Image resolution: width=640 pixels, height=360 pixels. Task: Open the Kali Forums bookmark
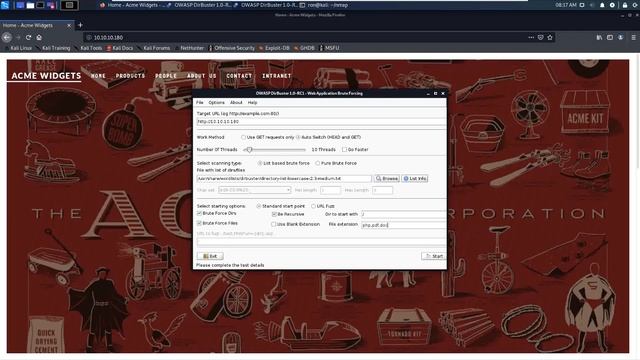pyautogui.click(x=154, y=48)
